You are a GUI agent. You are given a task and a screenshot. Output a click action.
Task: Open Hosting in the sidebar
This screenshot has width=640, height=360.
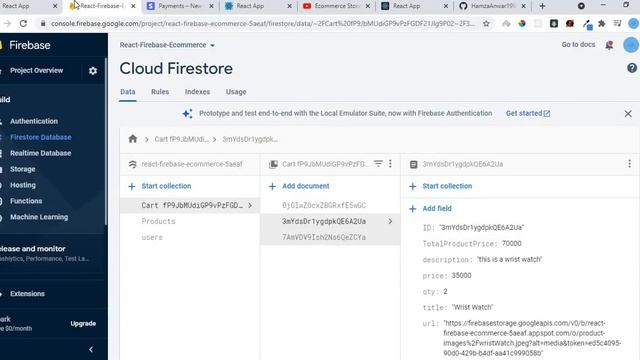click(x=23, y=185)
